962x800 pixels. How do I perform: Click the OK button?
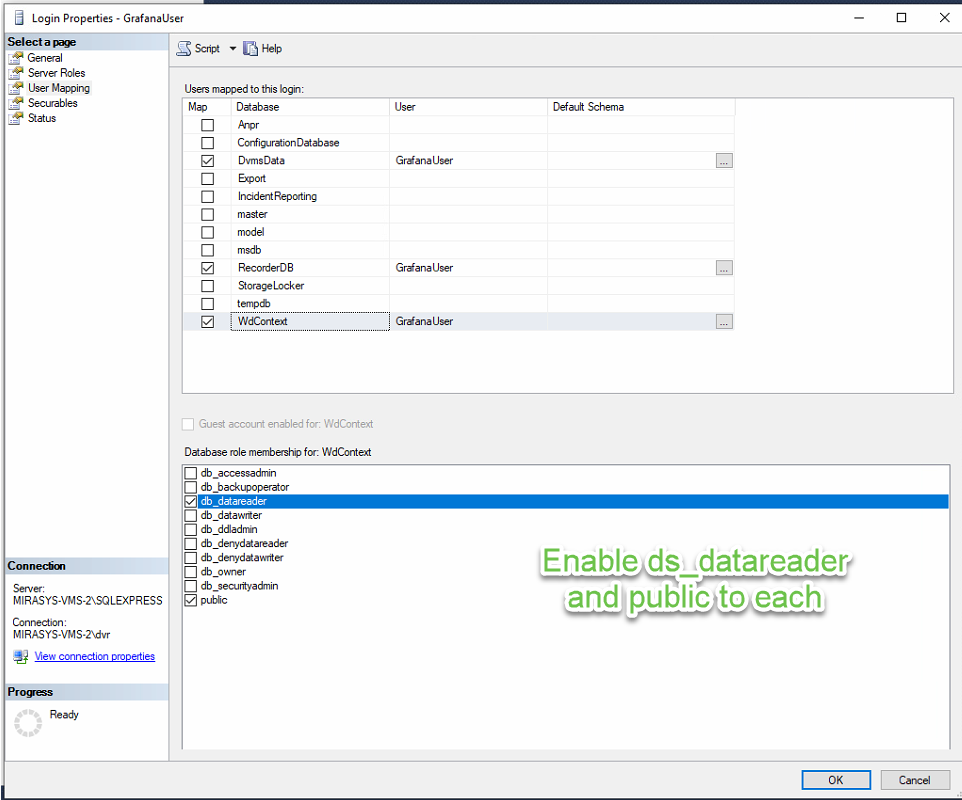tap(835, 780)
